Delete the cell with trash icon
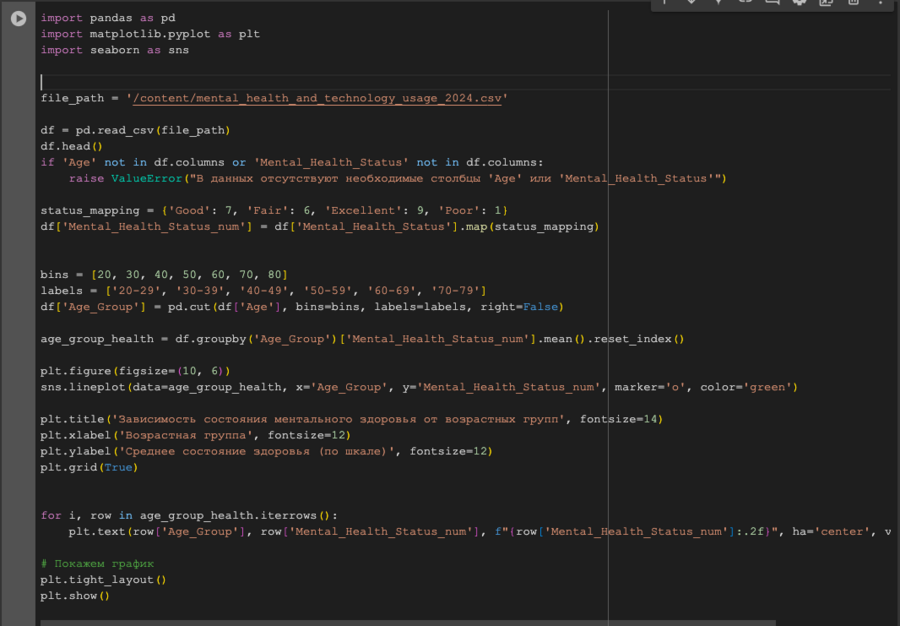The width and height of the screenshot is (900, 626). tap(853, 3)
